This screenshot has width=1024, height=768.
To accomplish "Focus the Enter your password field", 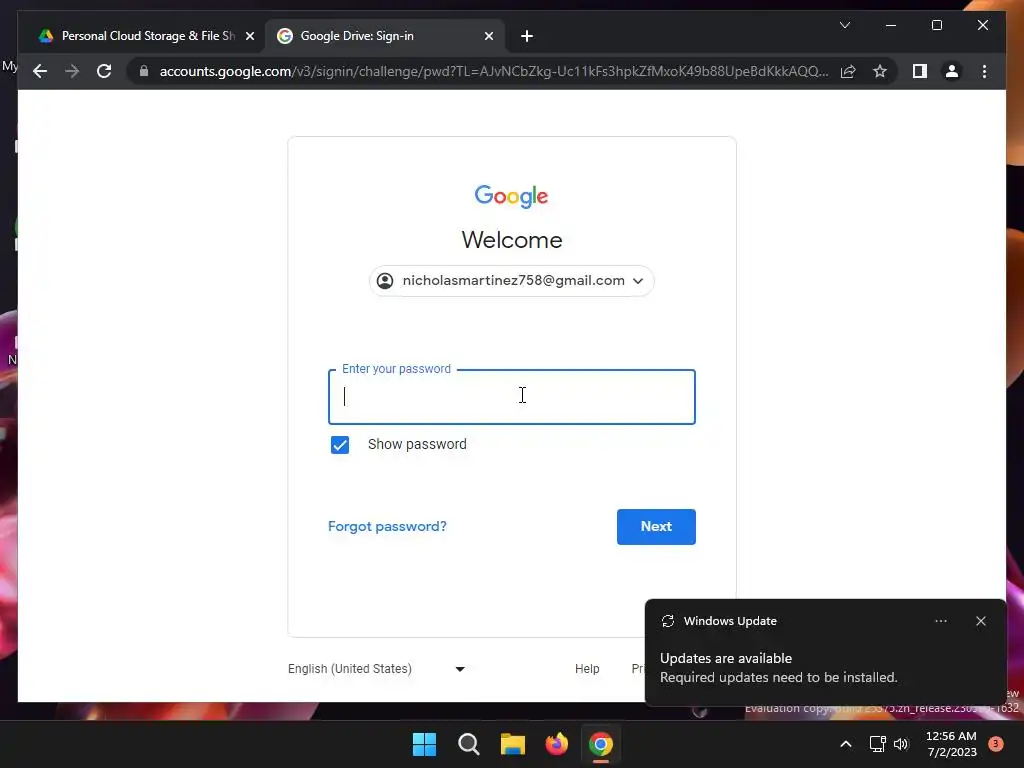I will [511, 397].
